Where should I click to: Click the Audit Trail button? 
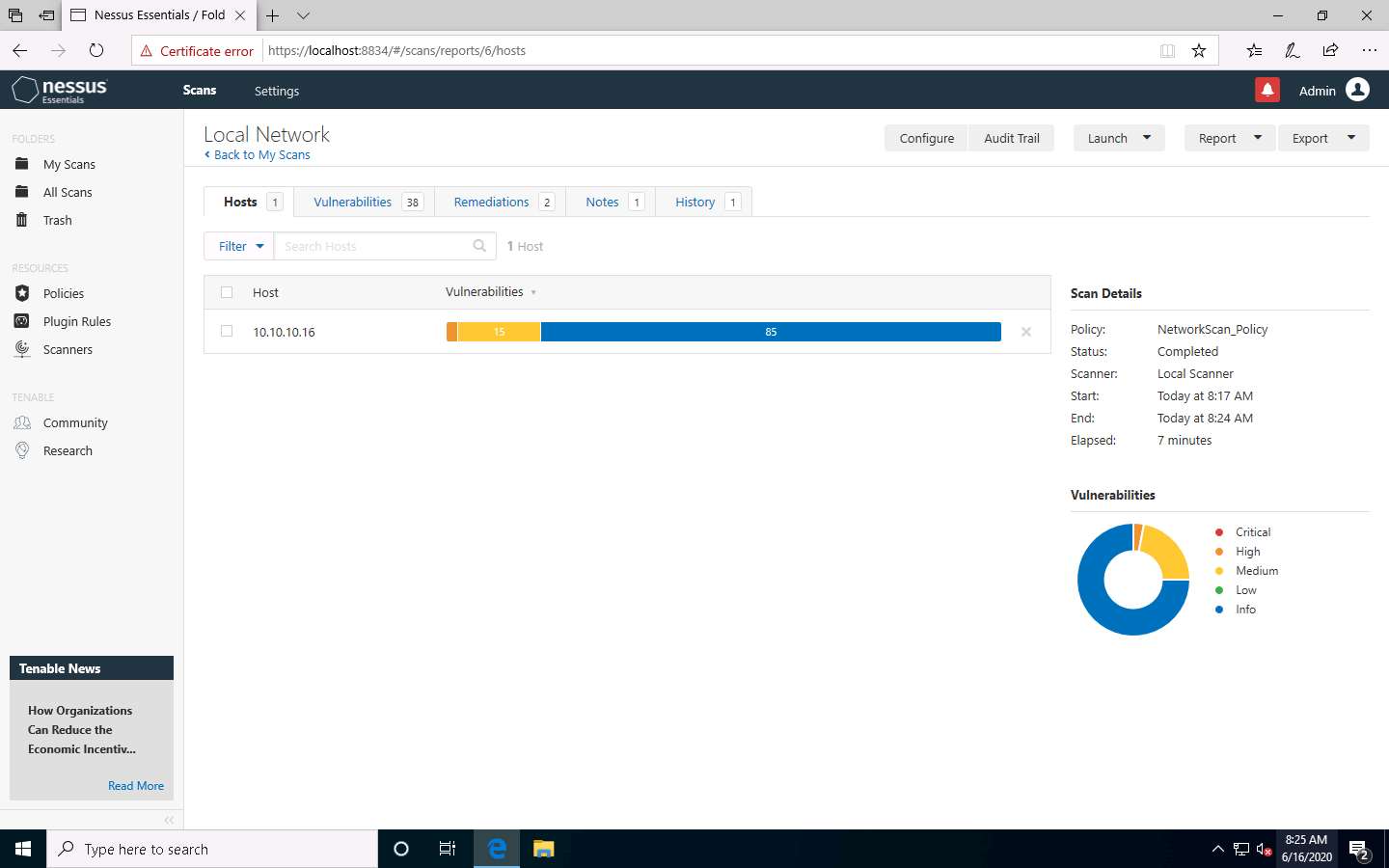(x=1012, y=138)
